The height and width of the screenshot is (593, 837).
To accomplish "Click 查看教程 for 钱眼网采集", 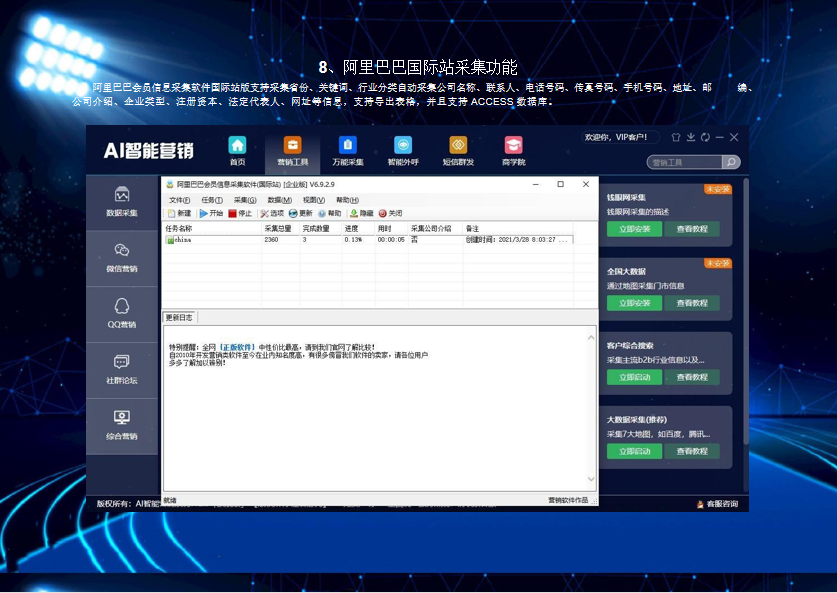I will pyautogui.click(x=692, y=229).
